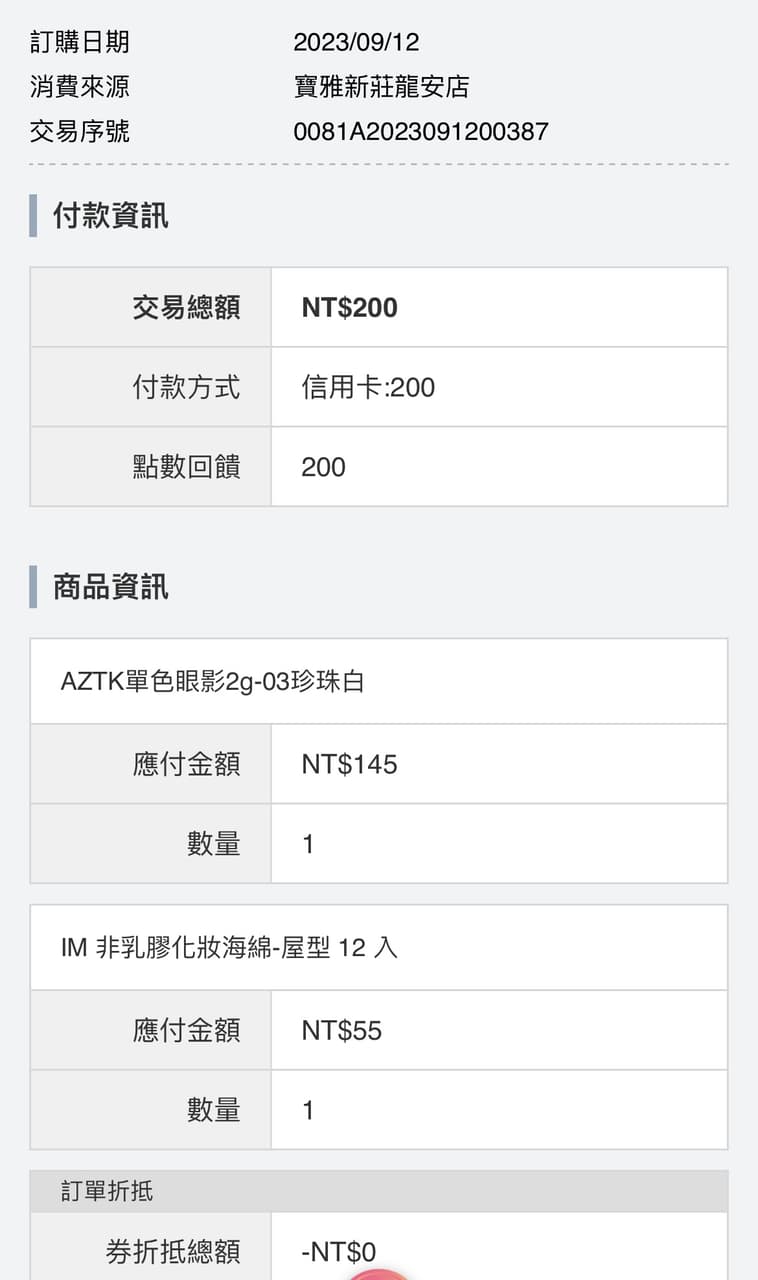The height and width of the screenshot is (1280, 758).
Task: Open the IM 非乳膠化妝海綿 product entry
Action: [x=229, y=947]
